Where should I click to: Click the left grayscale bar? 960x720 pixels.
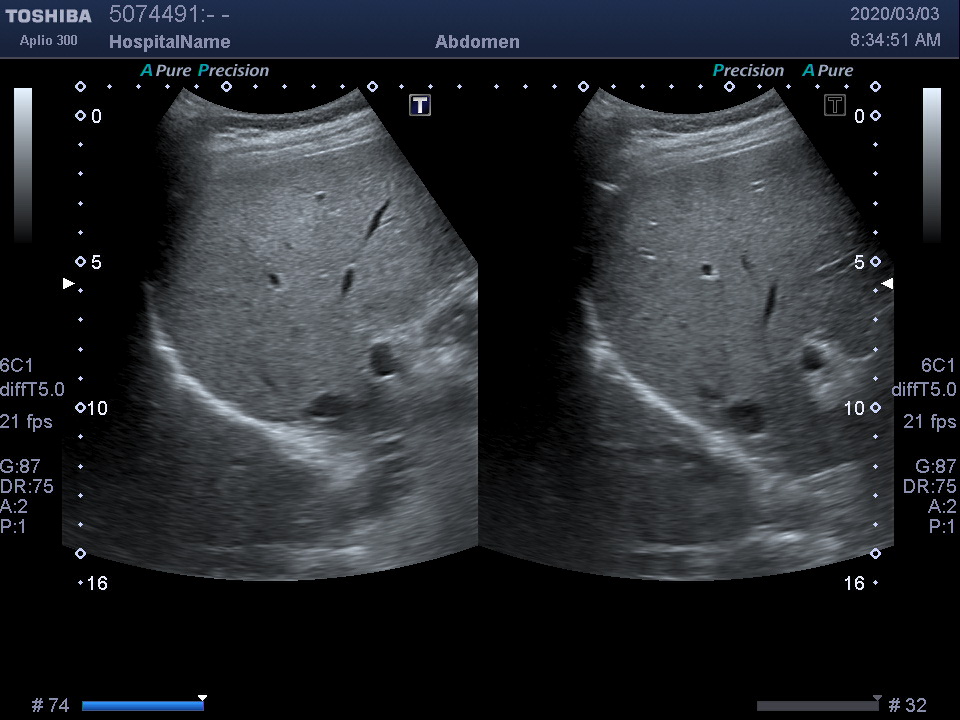(23, 165)
